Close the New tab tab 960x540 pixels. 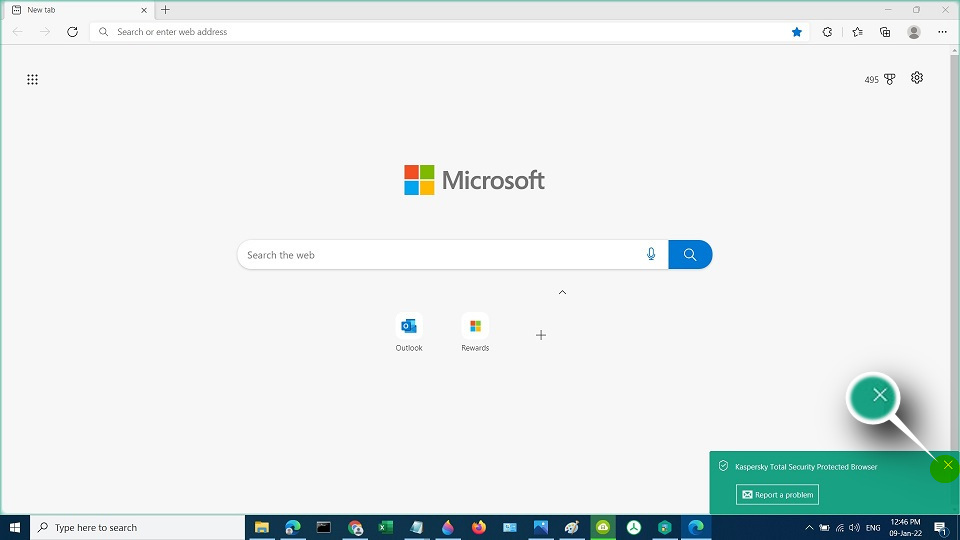(x=144, y=10)
